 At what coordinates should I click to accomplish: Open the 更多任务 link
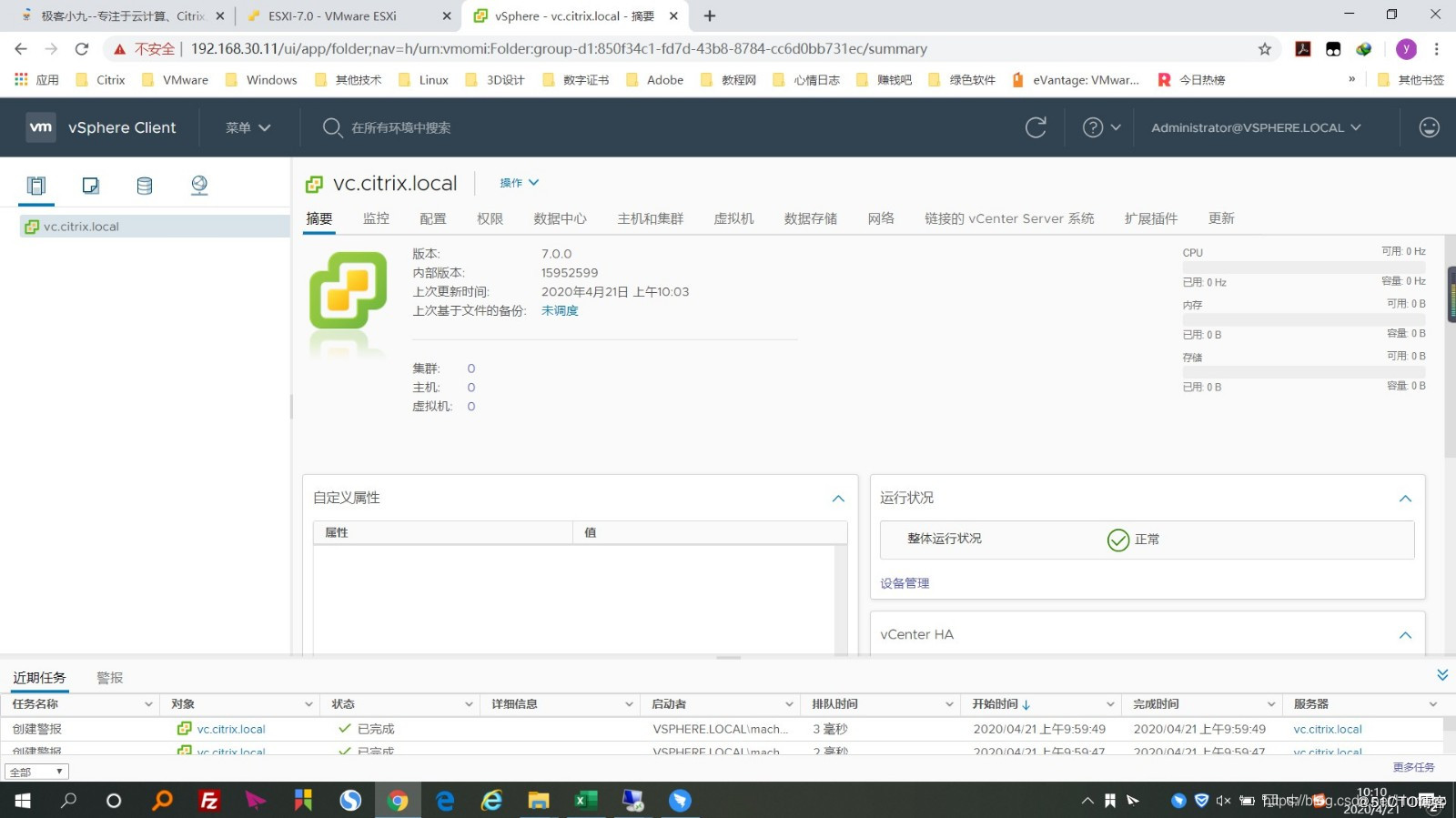click(x=1413, y=767)
